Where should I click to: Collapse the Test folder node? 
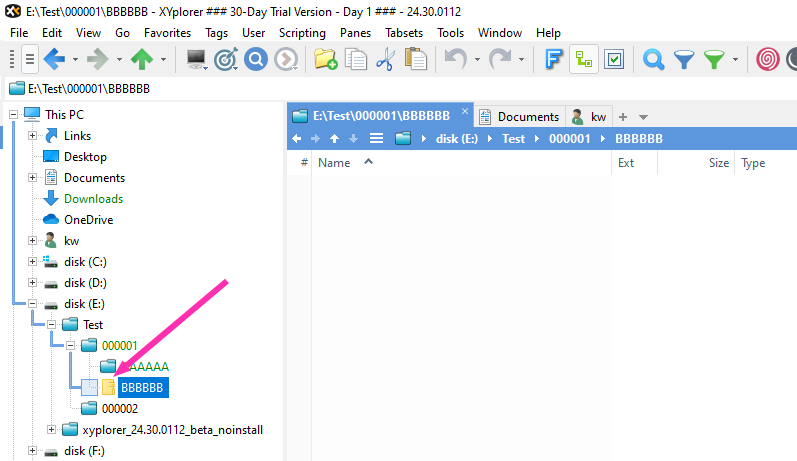[x=51, y=324]
